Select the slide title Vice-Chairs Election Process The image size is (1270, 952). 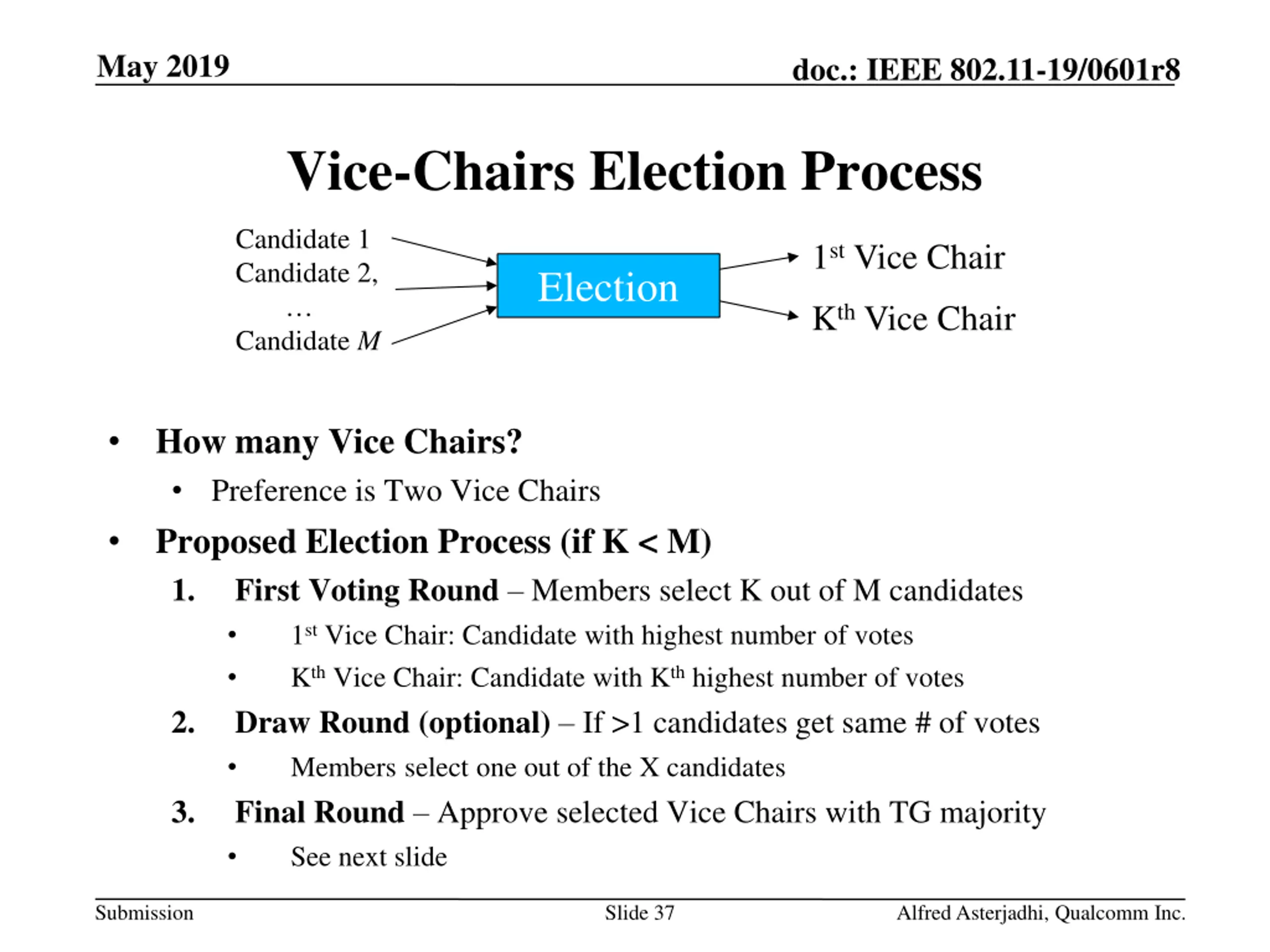(x=635, y=172)
